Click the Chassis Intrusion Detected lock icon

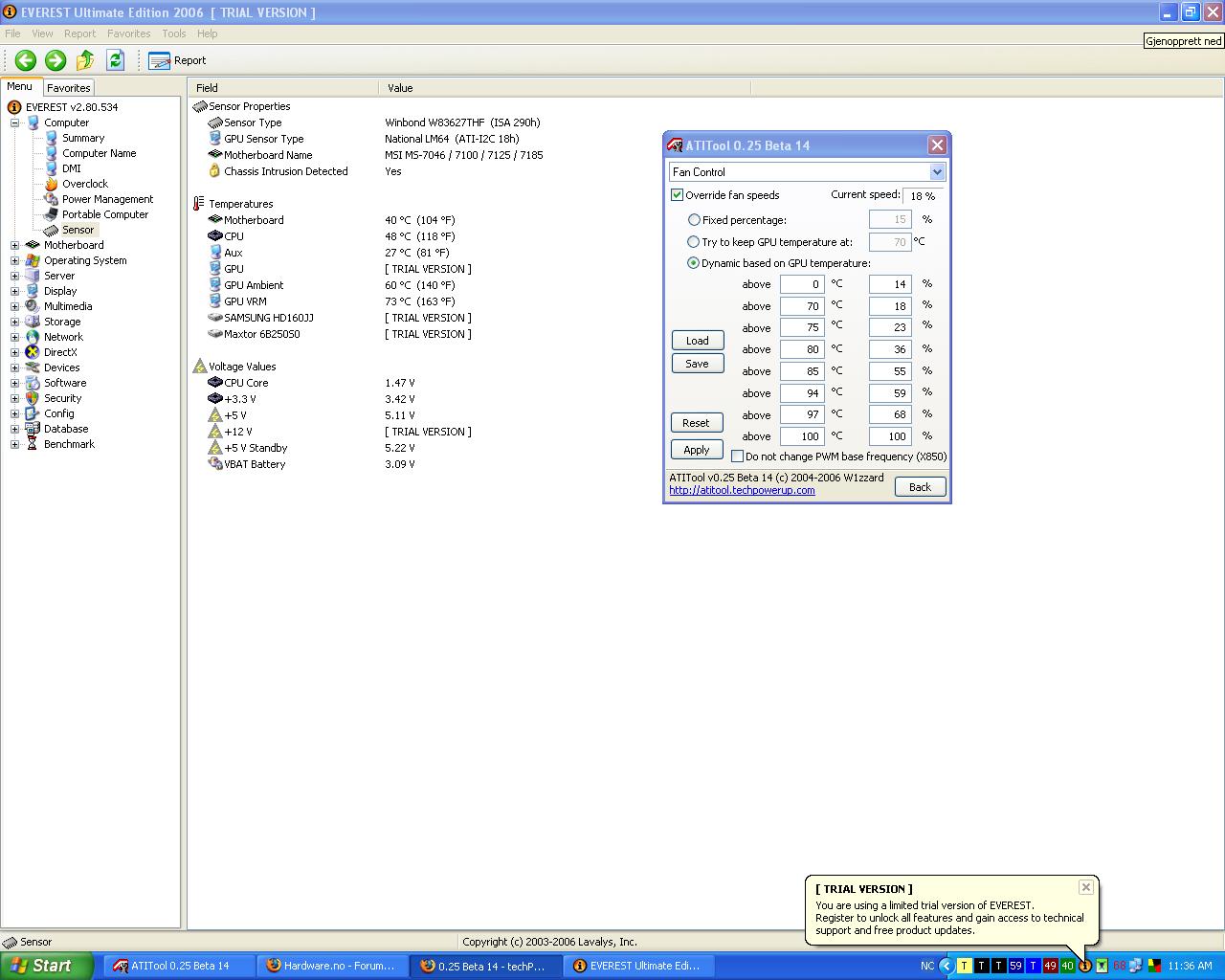click(215, 171)
